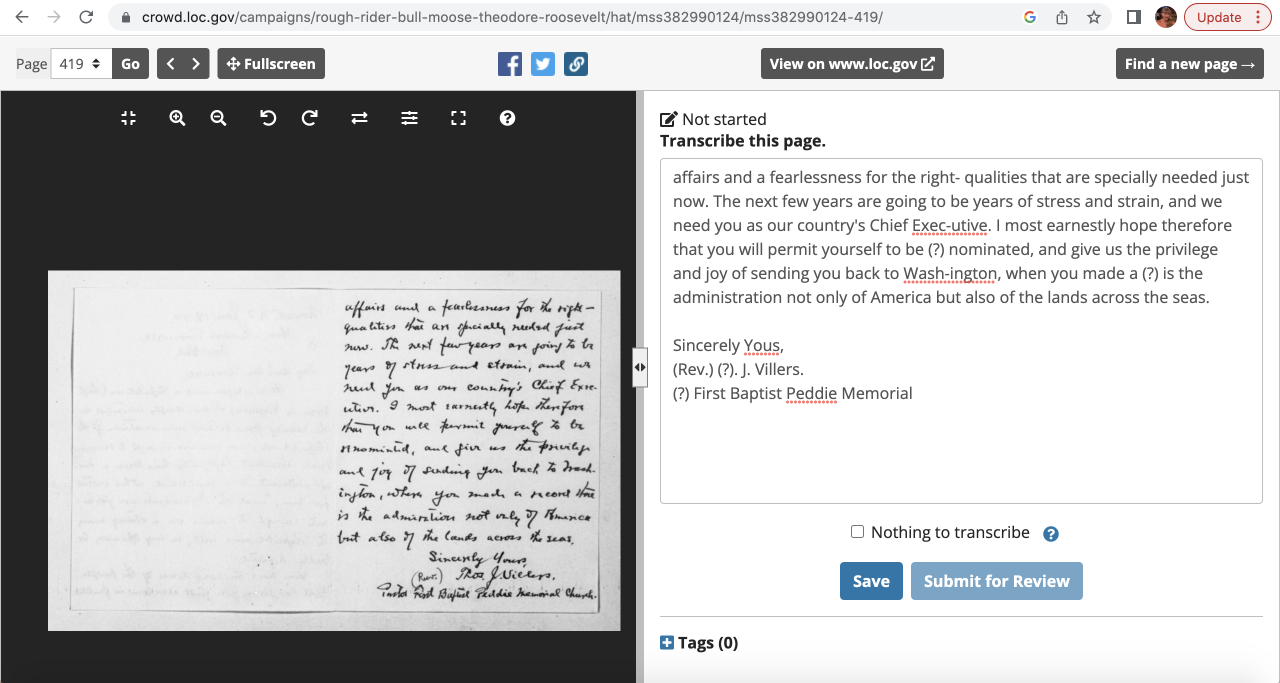1280x683 pixels.
Task: Click Find a new page
Action: point(1190,64)
